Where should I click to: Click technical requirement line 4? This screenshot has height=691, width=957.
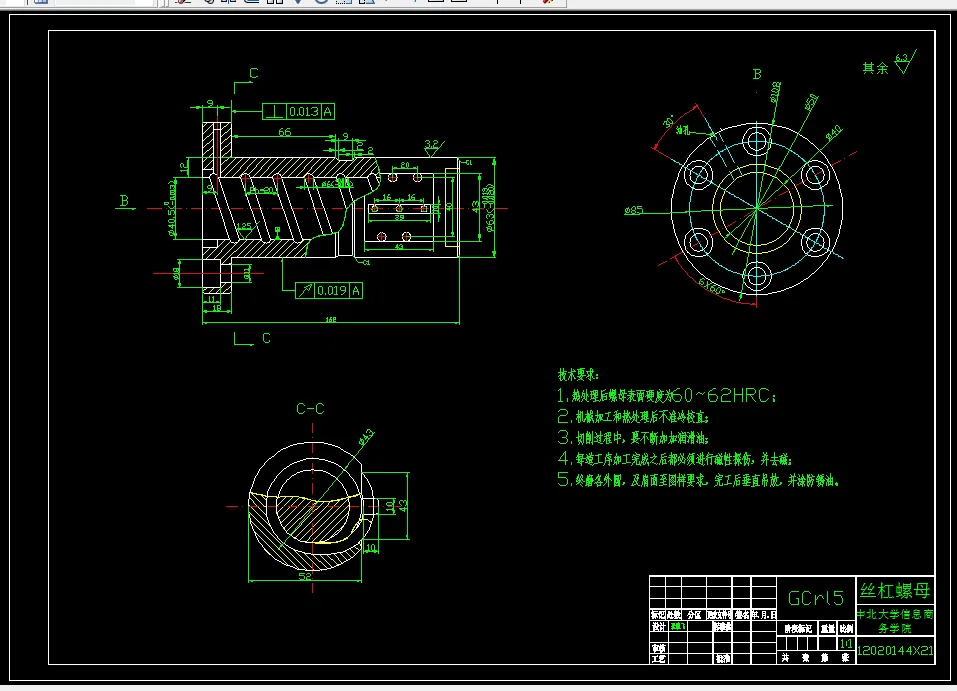tap(674, 459)
